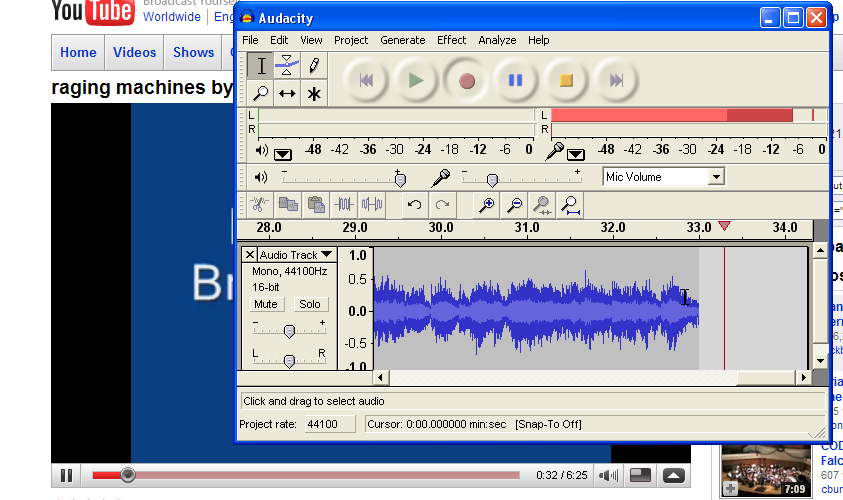Click the Skip to Start button
This screenshot has width=843, height=500.
[x=366, y=80]
